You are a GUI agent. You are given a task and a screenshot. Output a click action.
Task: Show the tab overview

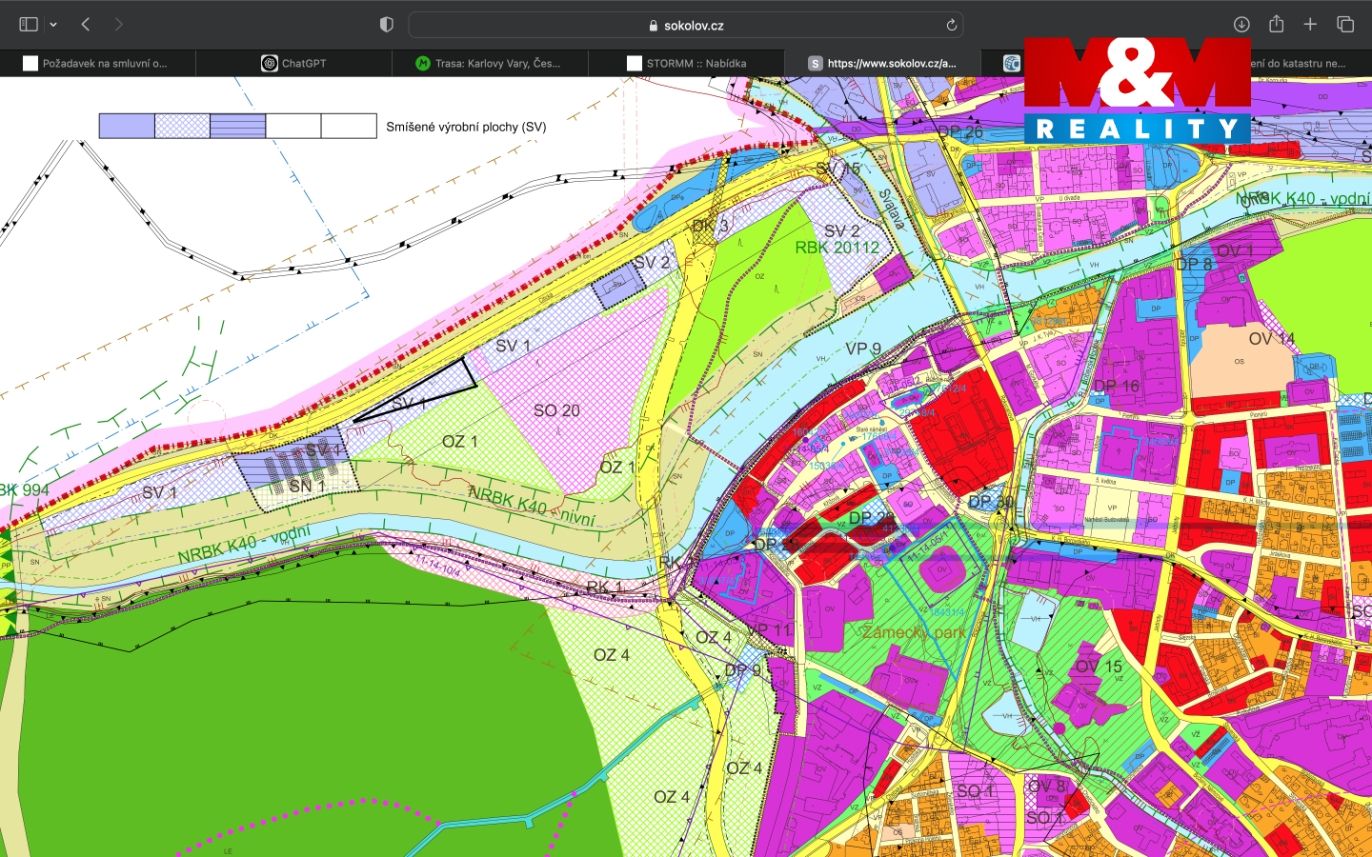[1345, 24]
